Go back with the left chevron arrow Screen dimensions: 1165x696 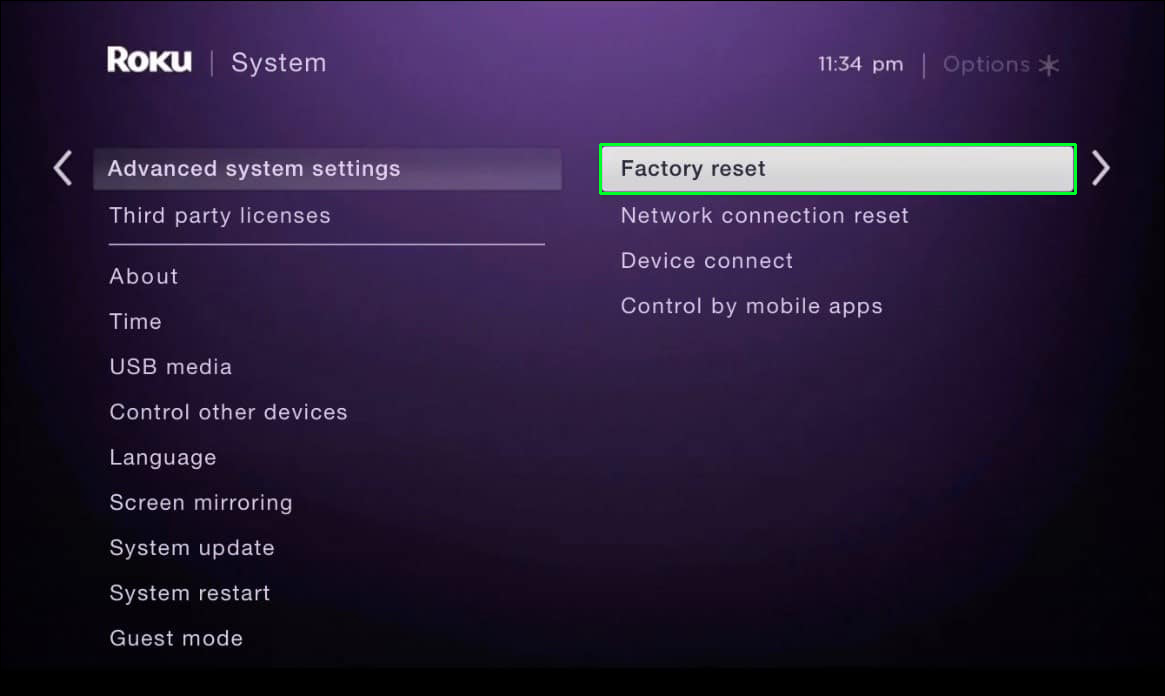click(63, 168)
